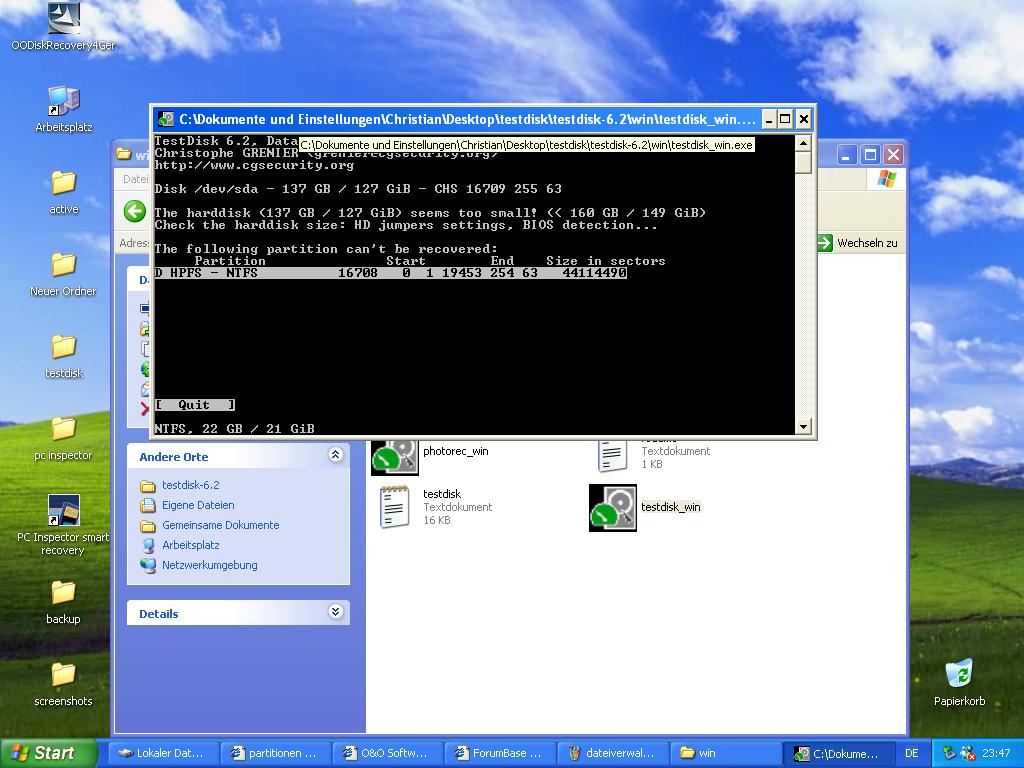The image size is (1024, 768).
Task: Click C:\Dokume... console taskbar item
Action: tap(837, 754)
